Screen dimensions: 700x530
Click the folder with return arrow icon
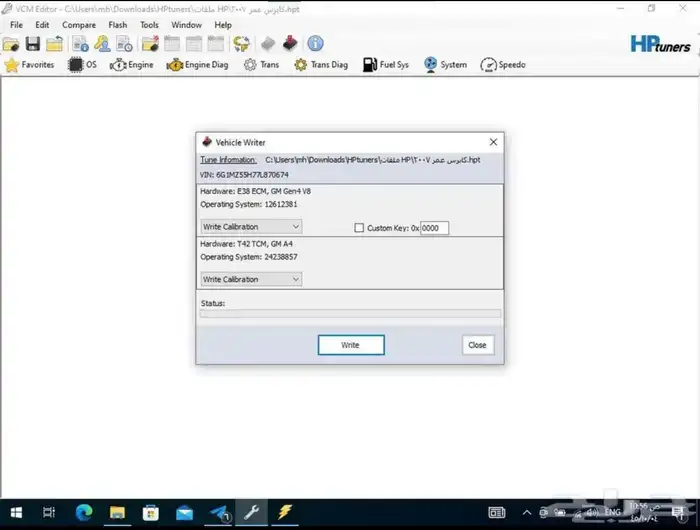click(x=54, y=44)
